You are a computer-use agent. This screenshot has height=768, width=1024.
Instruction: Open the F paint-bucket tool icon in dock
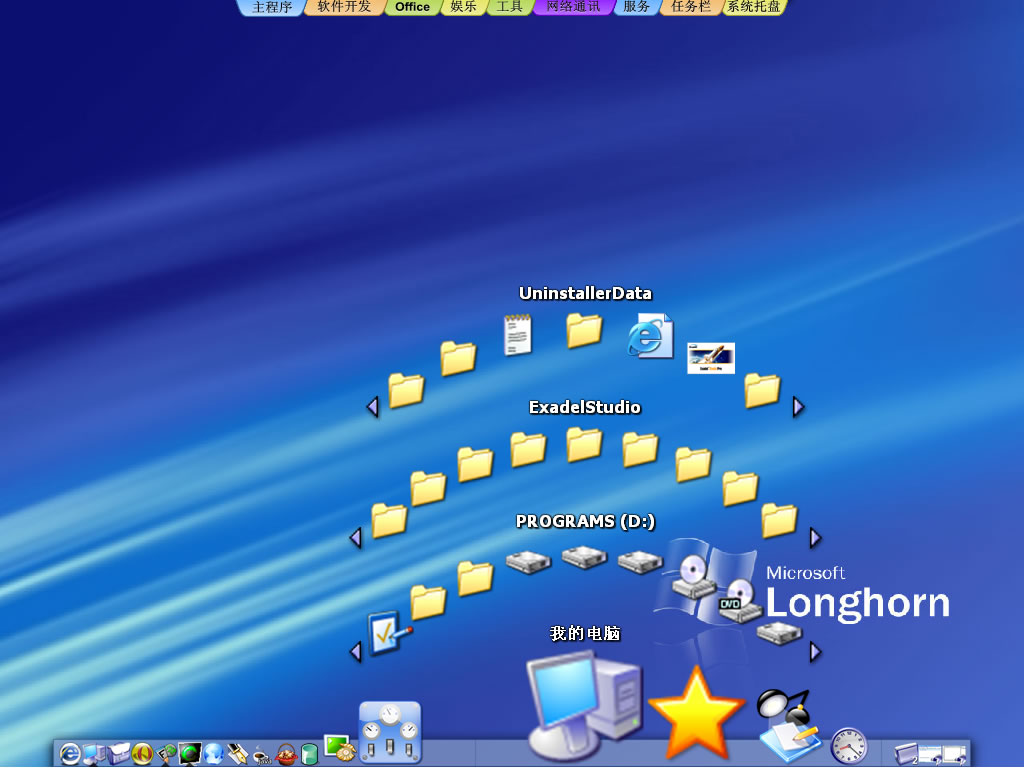tap(166, 754)
